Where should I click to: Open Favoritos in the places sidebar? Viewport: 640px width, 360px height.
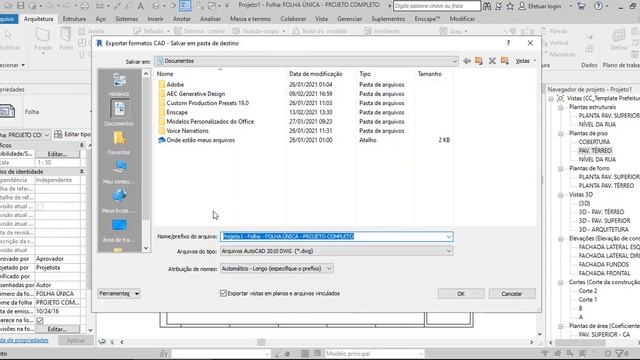pos(119,143)
